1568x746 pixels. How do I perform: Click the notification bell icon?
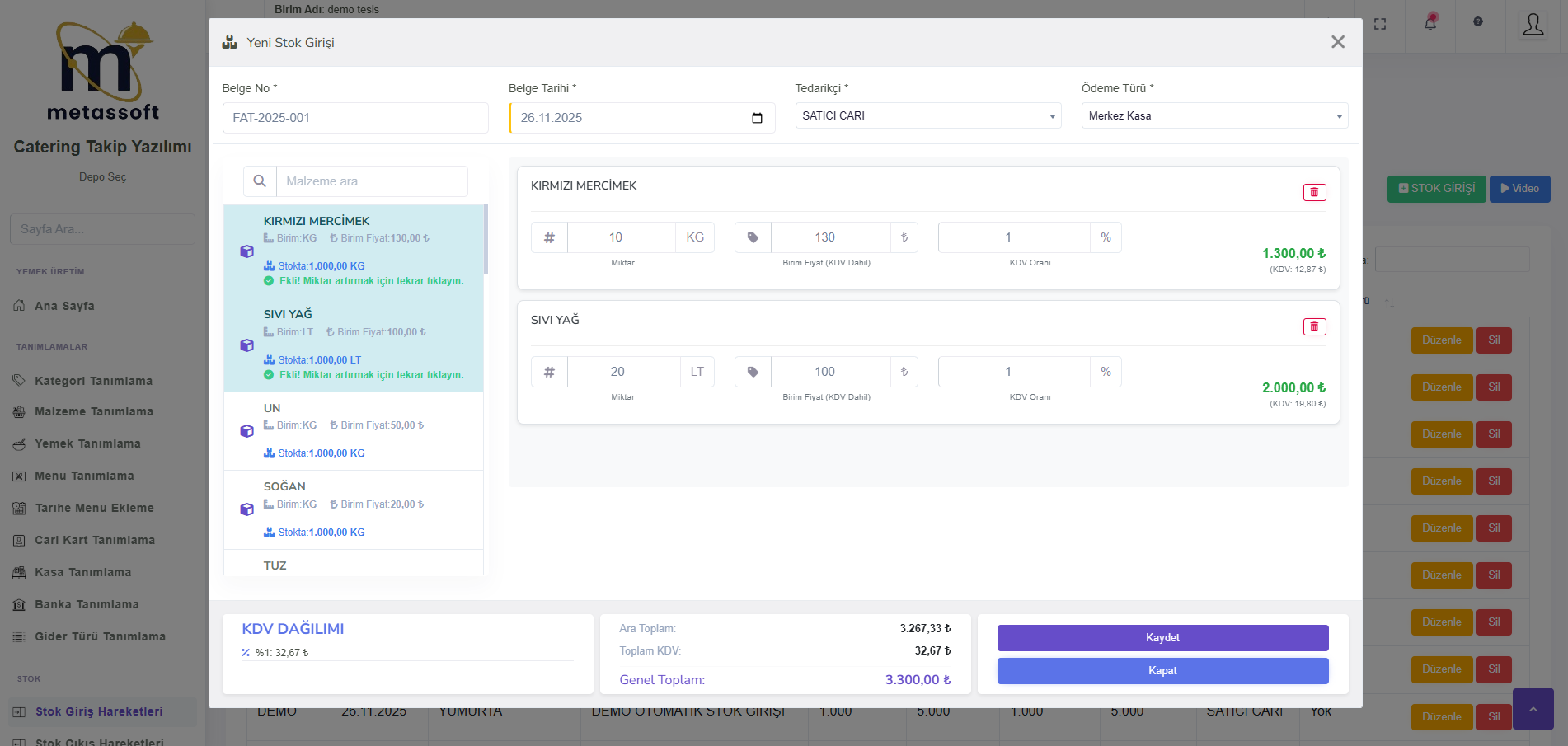pyautogui.click(x=1430, y=23)
